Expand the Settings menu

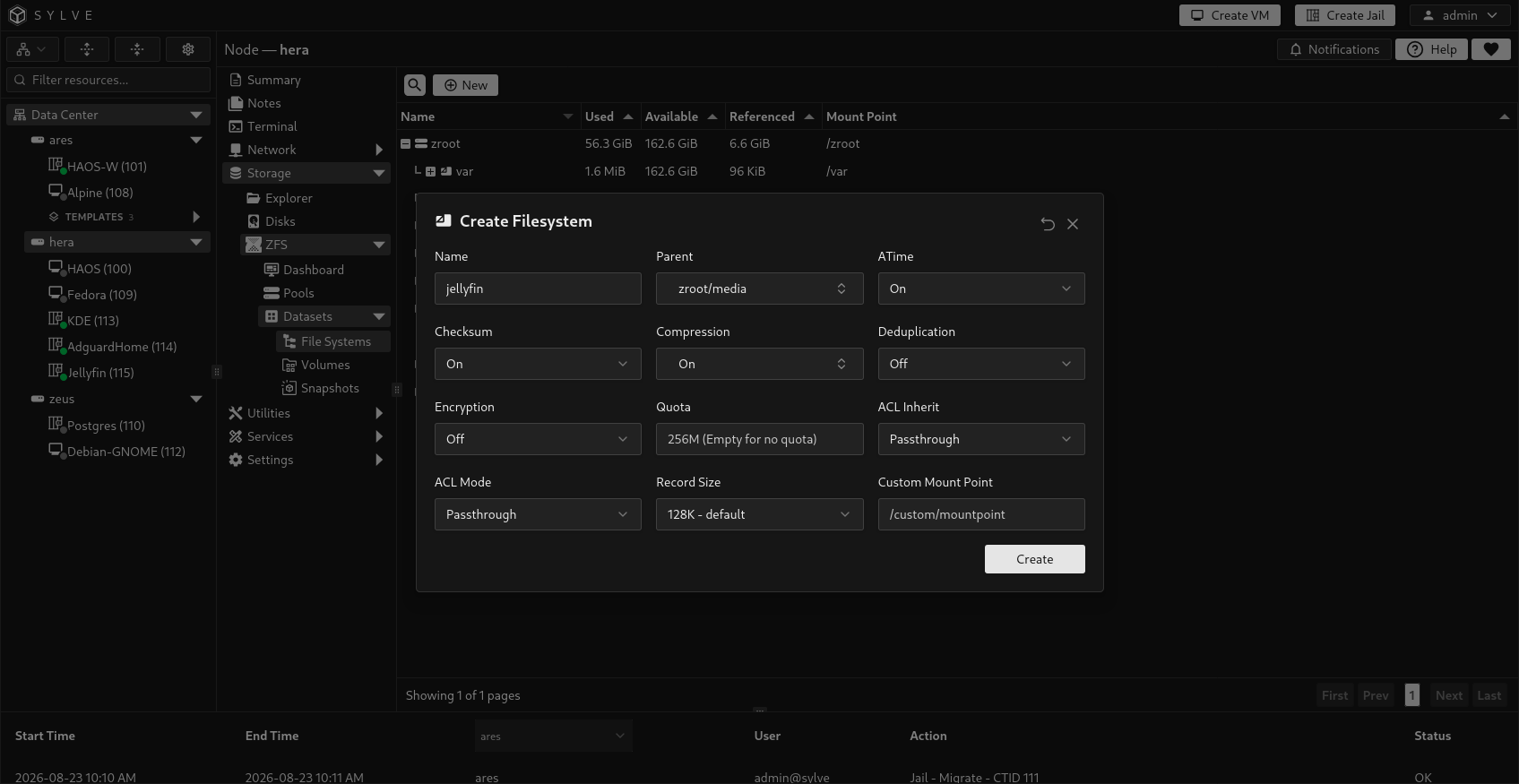point(306,460)
